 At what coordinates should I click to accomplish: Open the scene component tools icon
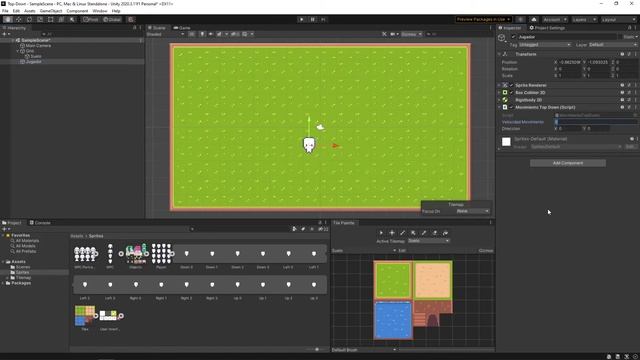click(384, 34)
